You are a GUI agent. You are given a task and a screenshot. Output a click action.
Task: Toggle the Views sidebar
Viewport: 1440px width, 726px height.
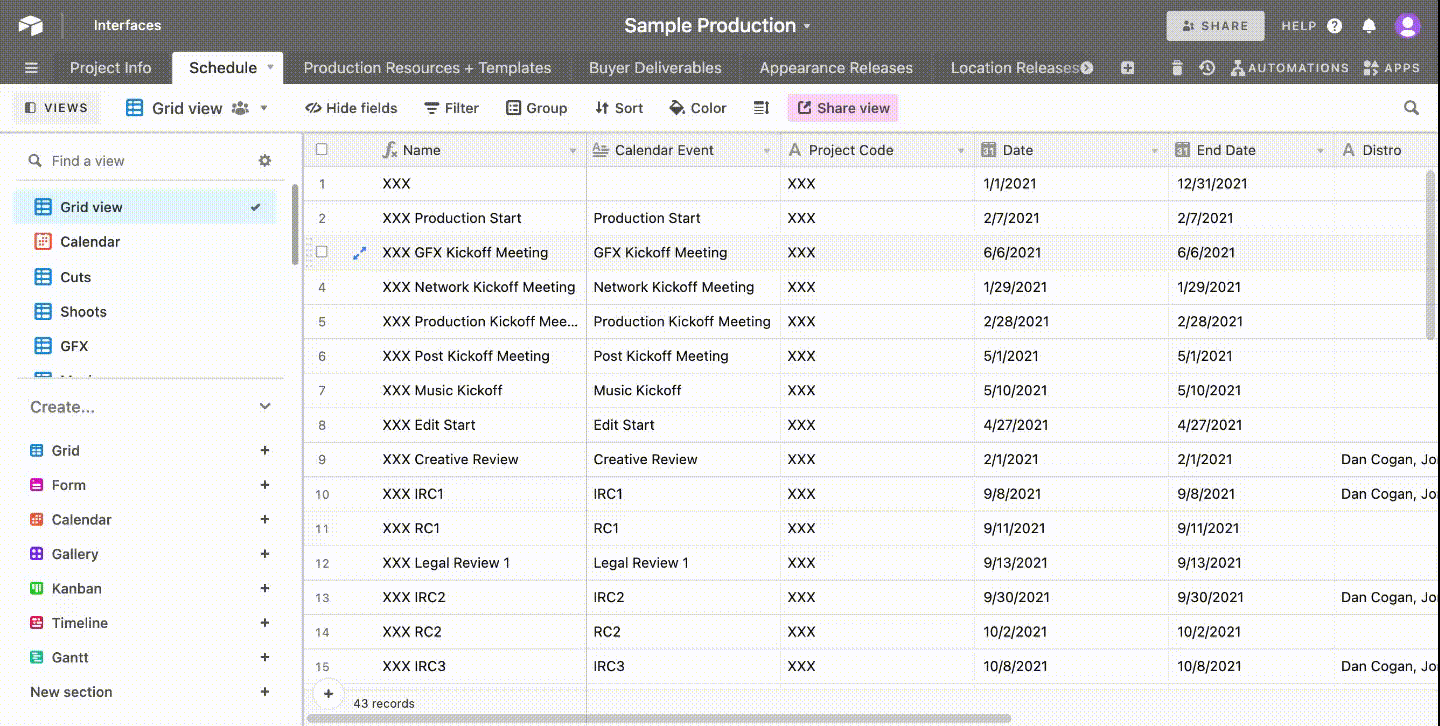56,107
